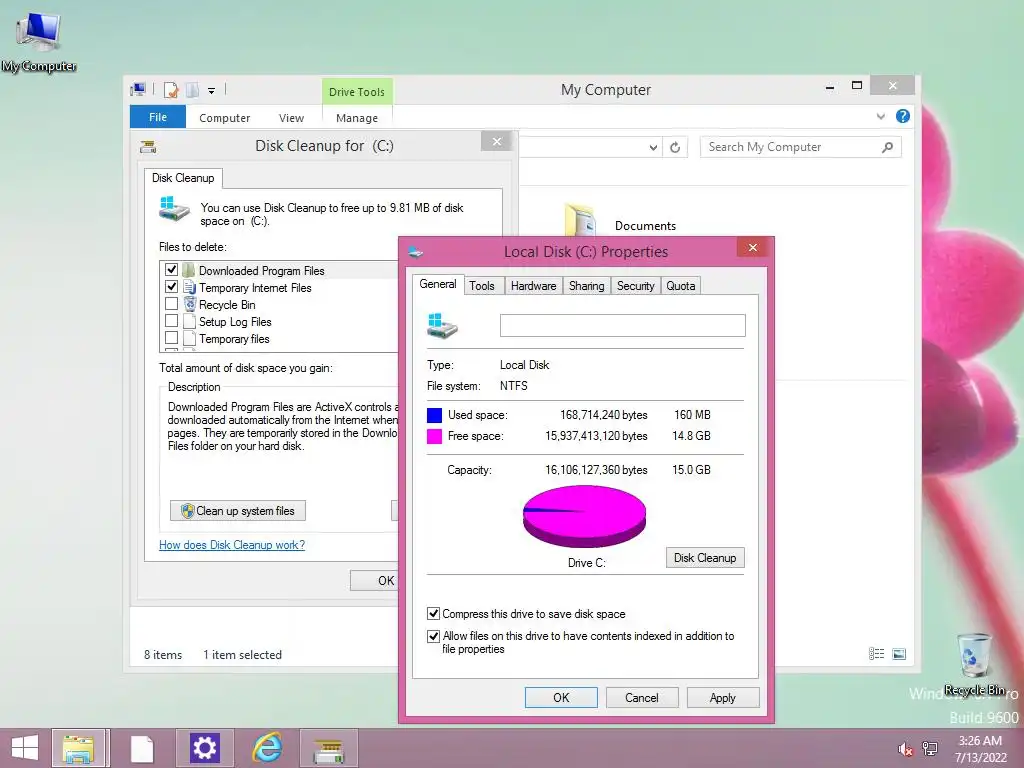Click the Disk Cleanup title bar icon
The width and height of the screenshot is (1024, 768).
[148, 146]
